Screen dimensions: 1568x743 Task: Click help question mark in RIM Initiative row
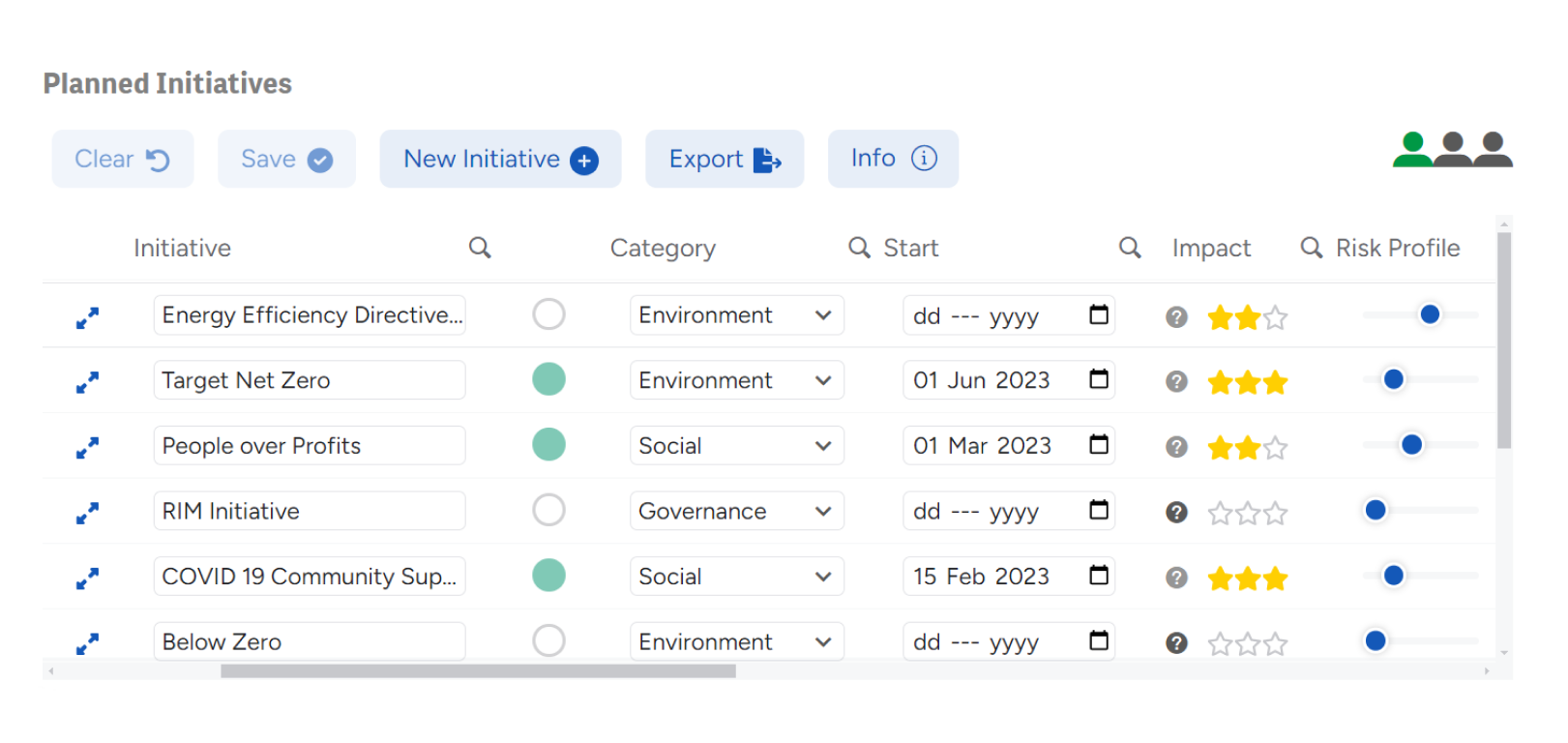(x=1176, y=513)
